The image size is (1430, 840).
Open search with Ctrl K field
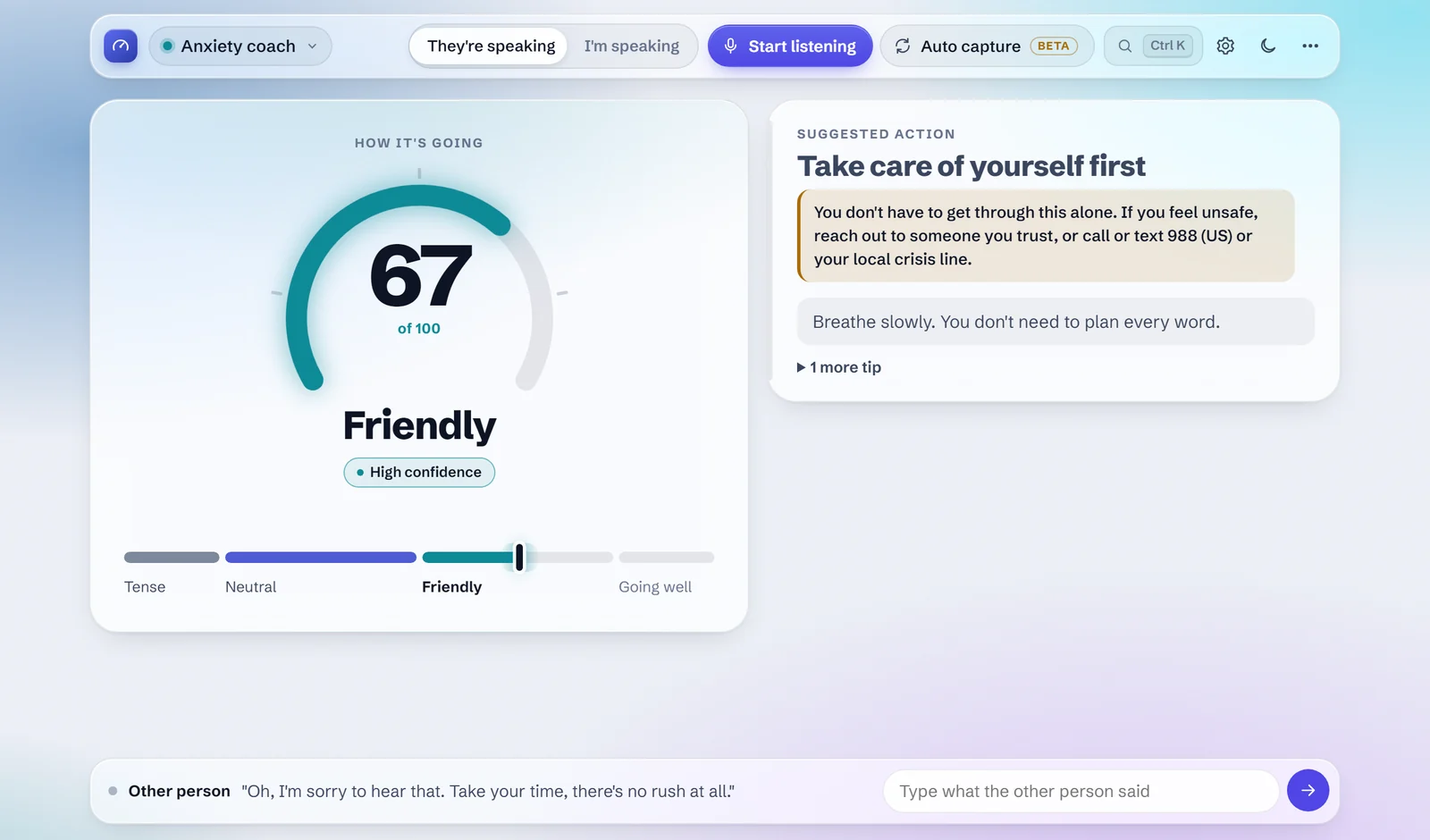[1153, 46]
